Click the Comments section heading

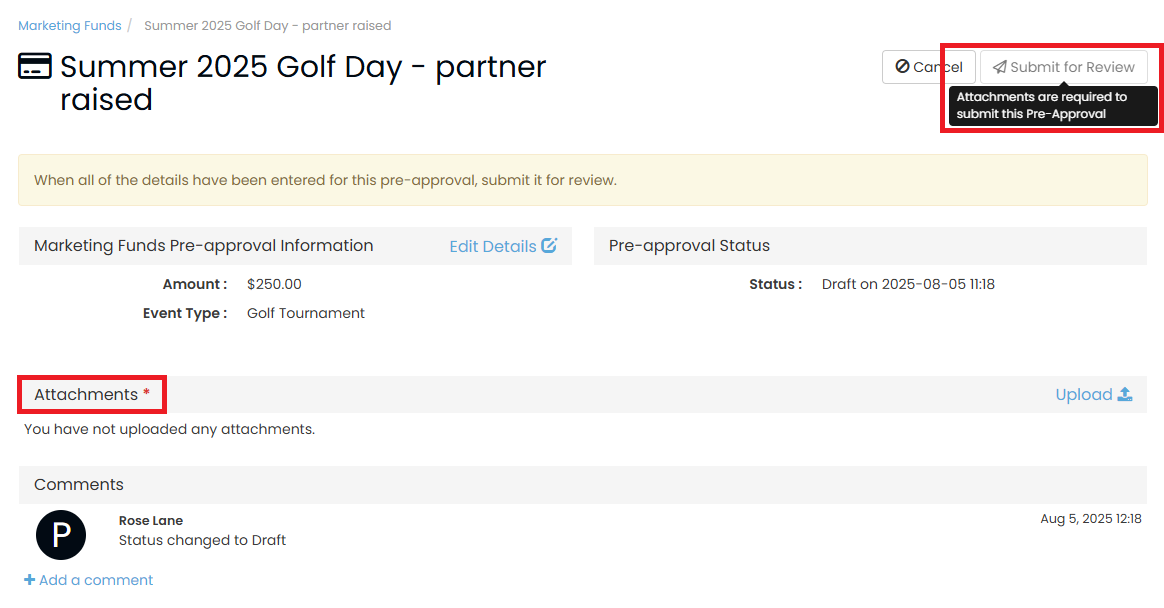coord(79,485)
